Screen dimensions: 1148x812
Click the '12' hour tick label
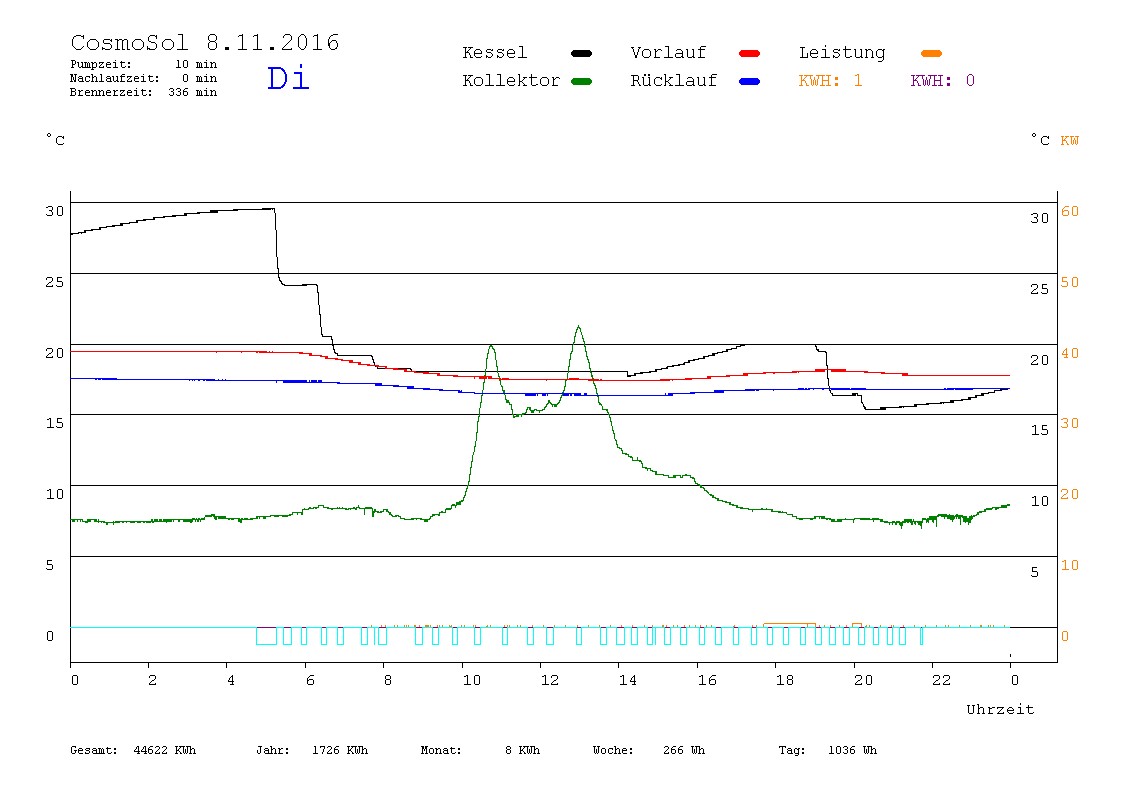coord(550,680)
